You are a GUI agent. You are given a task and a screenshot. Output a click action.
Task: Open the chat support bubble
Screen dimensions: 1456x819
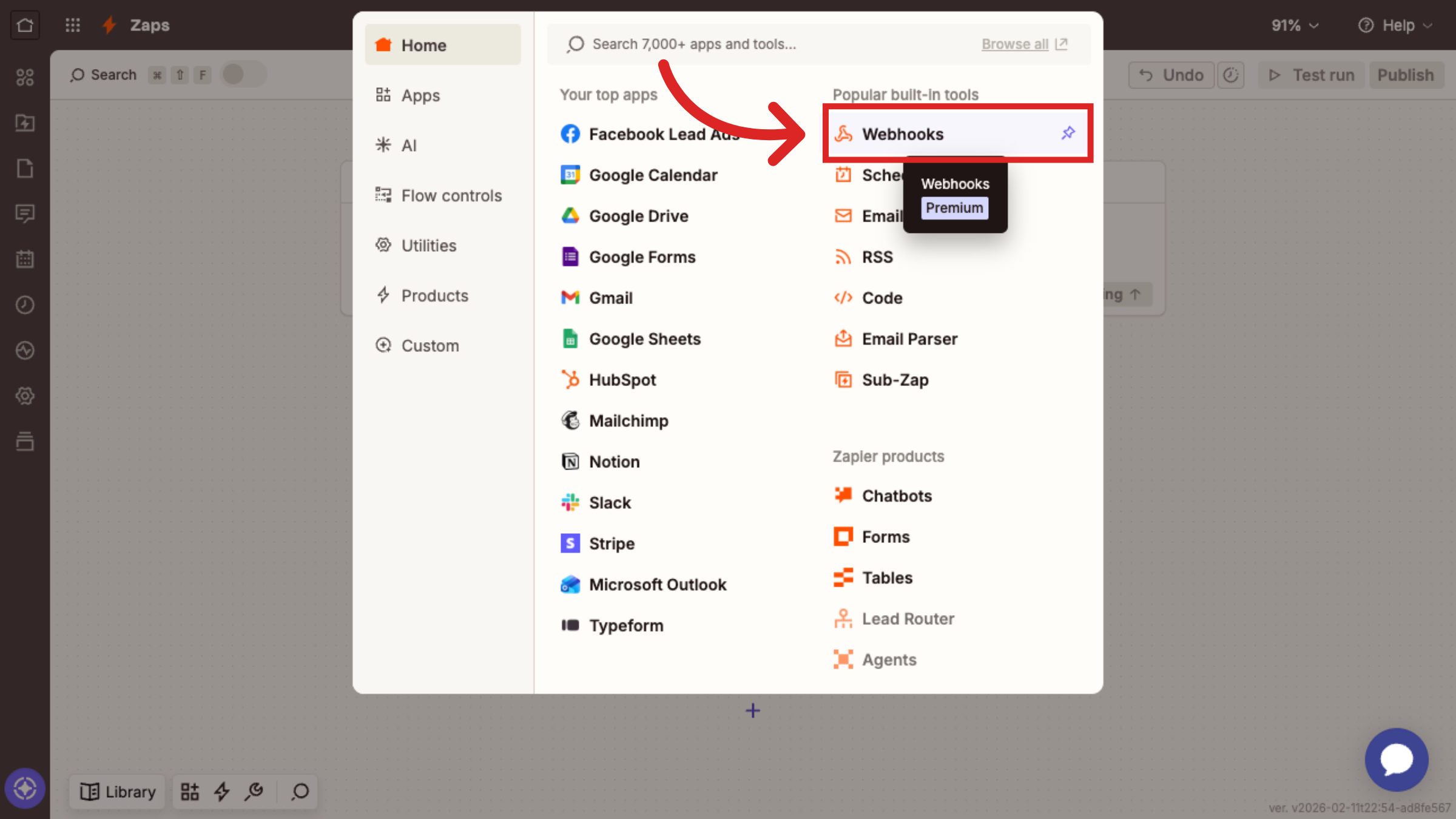[x=1397, y=760]
